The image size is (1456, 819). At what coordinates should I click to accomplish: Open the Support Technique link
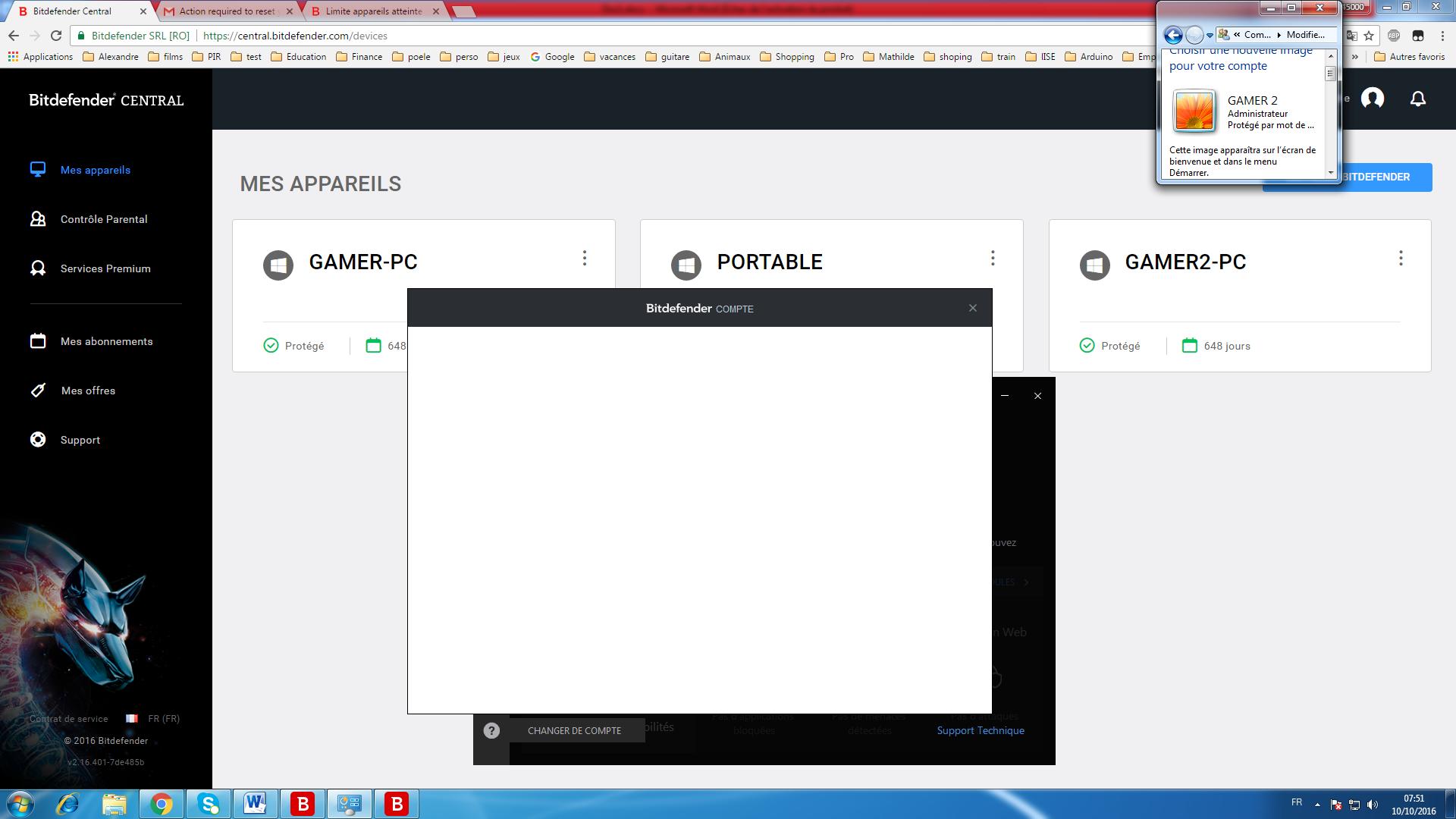click(x=981, y=730)
